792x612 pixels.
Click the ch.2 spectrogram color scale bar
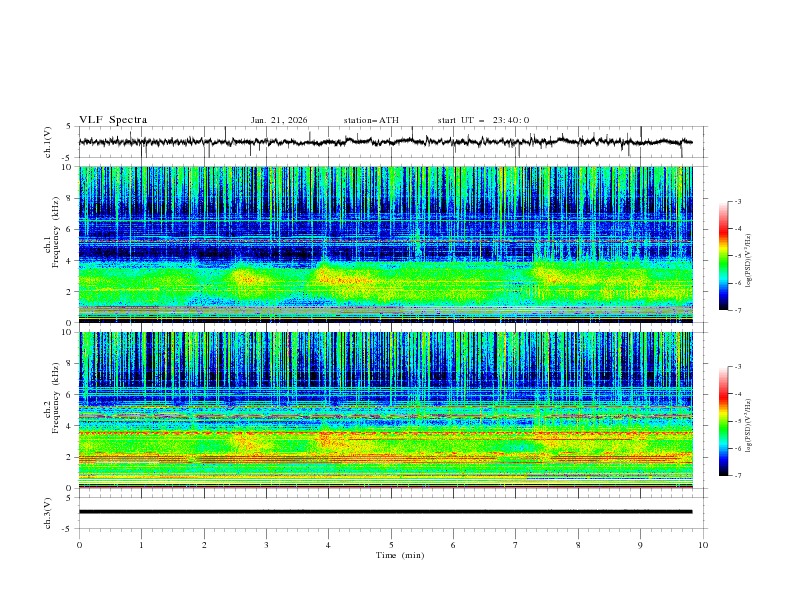tap(723, 421)
